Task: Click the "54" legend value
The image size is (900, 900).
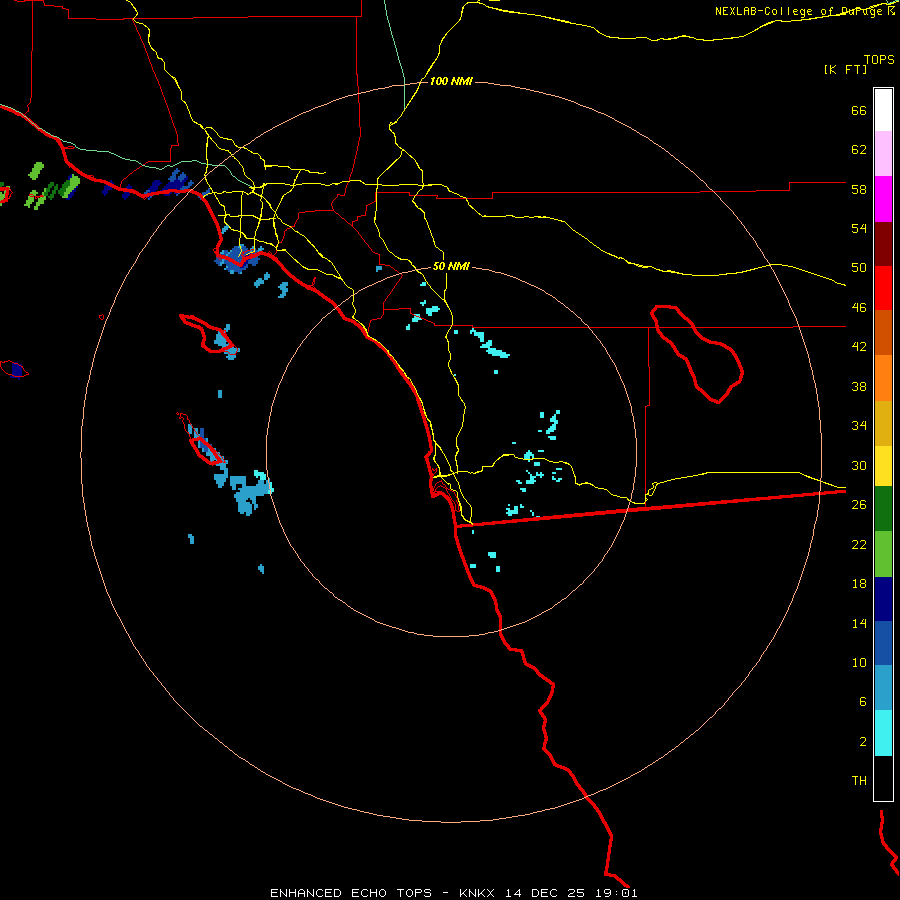Action: tap(859, 228)
